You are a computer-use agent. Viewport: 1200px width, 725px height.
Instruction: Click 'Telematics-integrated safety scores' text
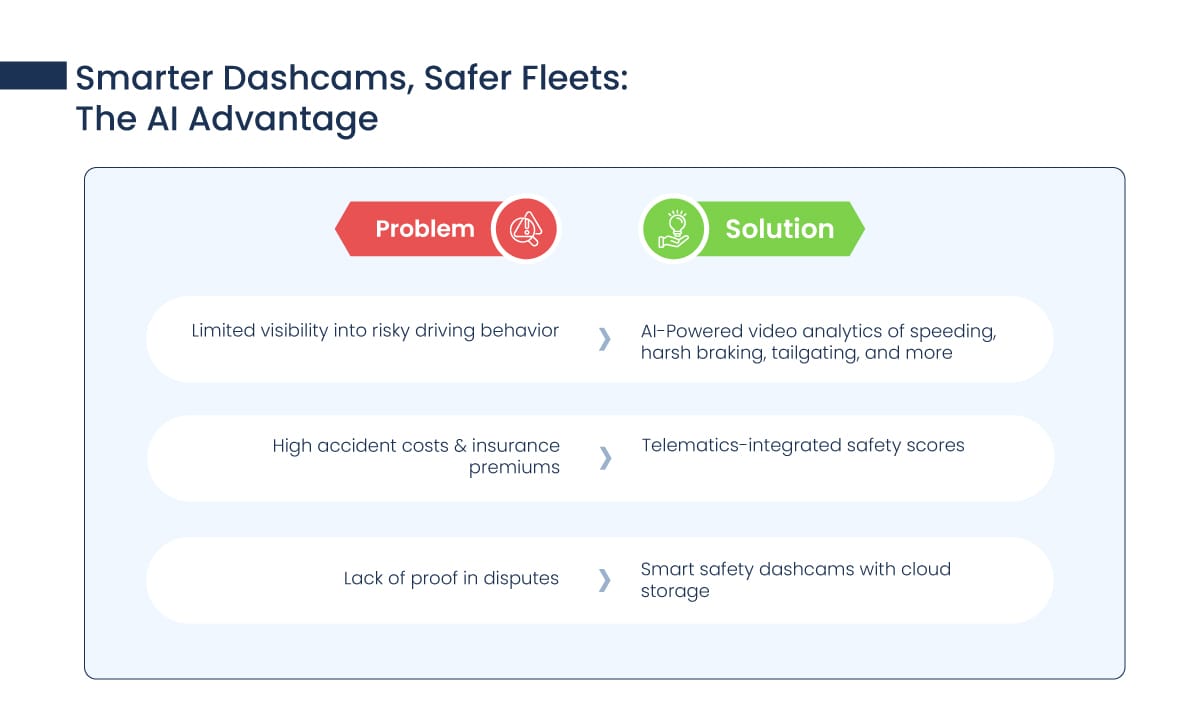tap(803, 445)
